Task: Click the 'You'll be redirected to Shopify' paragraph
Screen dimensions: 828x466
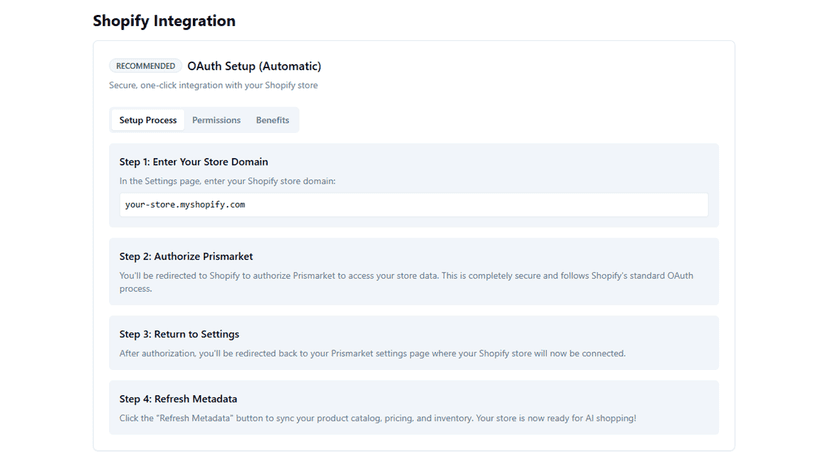Action: coord(406,282)
